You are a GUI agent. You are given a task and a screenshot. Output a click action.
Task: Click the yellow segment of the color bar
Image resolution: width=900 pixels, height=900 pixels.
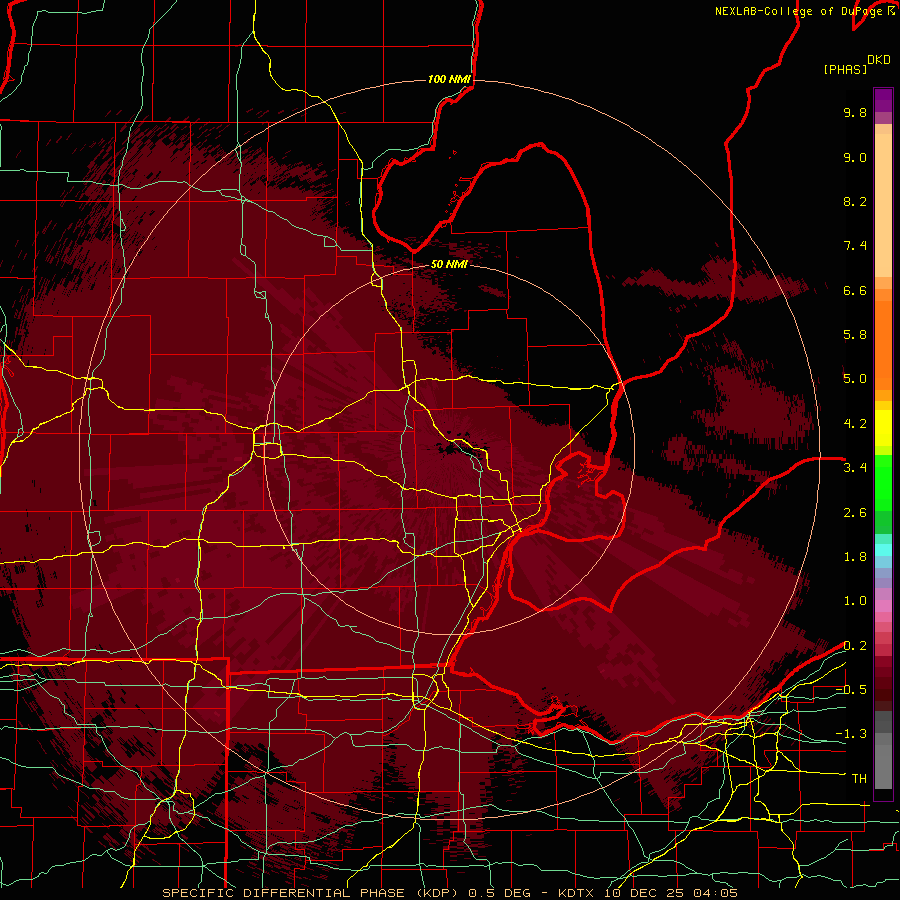[x=883, y=428]
